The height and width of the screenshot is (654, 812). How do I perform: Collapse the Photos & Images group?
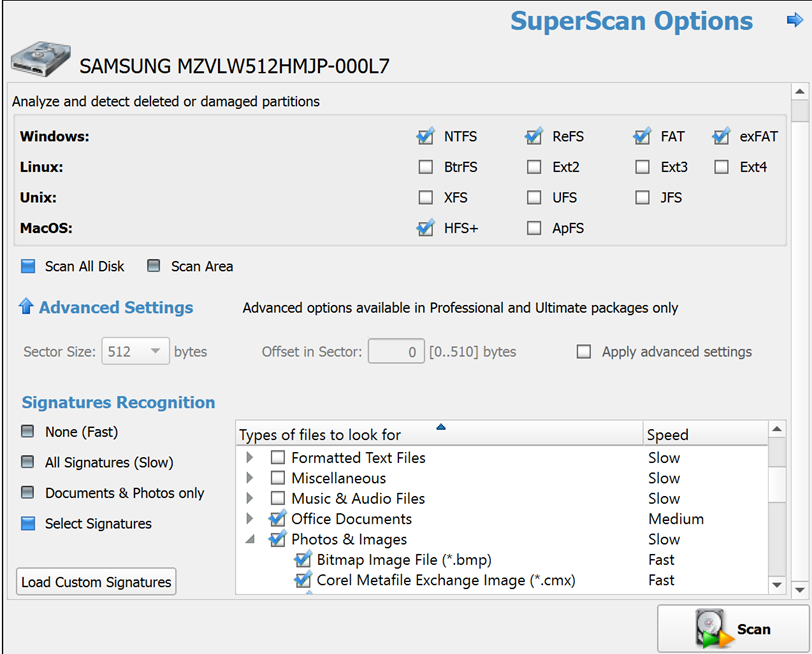click(250, 539)
